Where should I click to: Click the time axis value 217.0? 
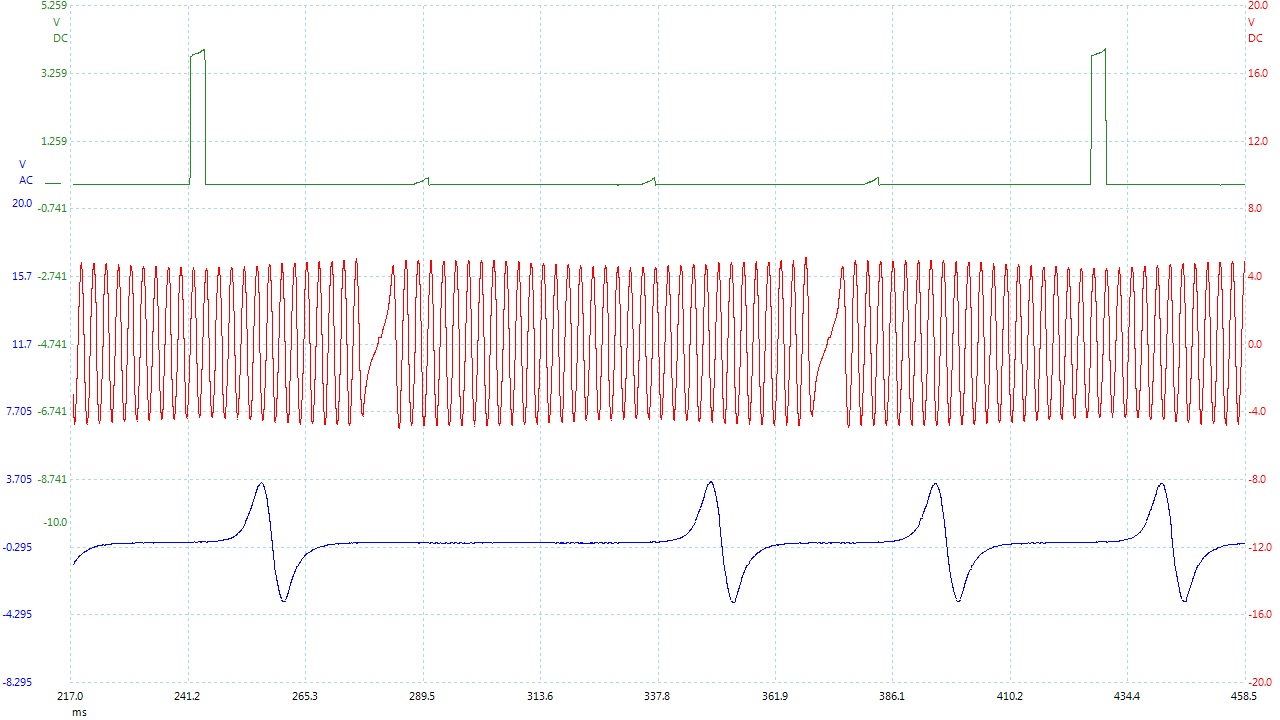click(x=72, y=697)
